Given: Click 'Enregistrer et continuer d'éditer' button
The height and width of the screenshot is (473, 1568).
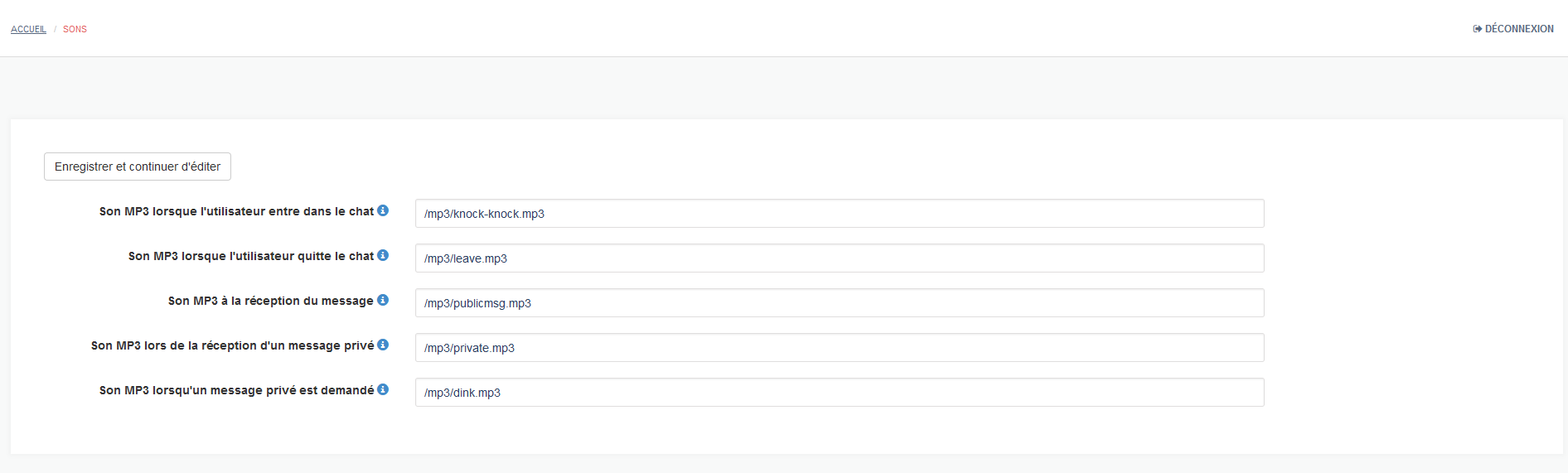Looking at the screenshot, I should click(x=138, y=167).
